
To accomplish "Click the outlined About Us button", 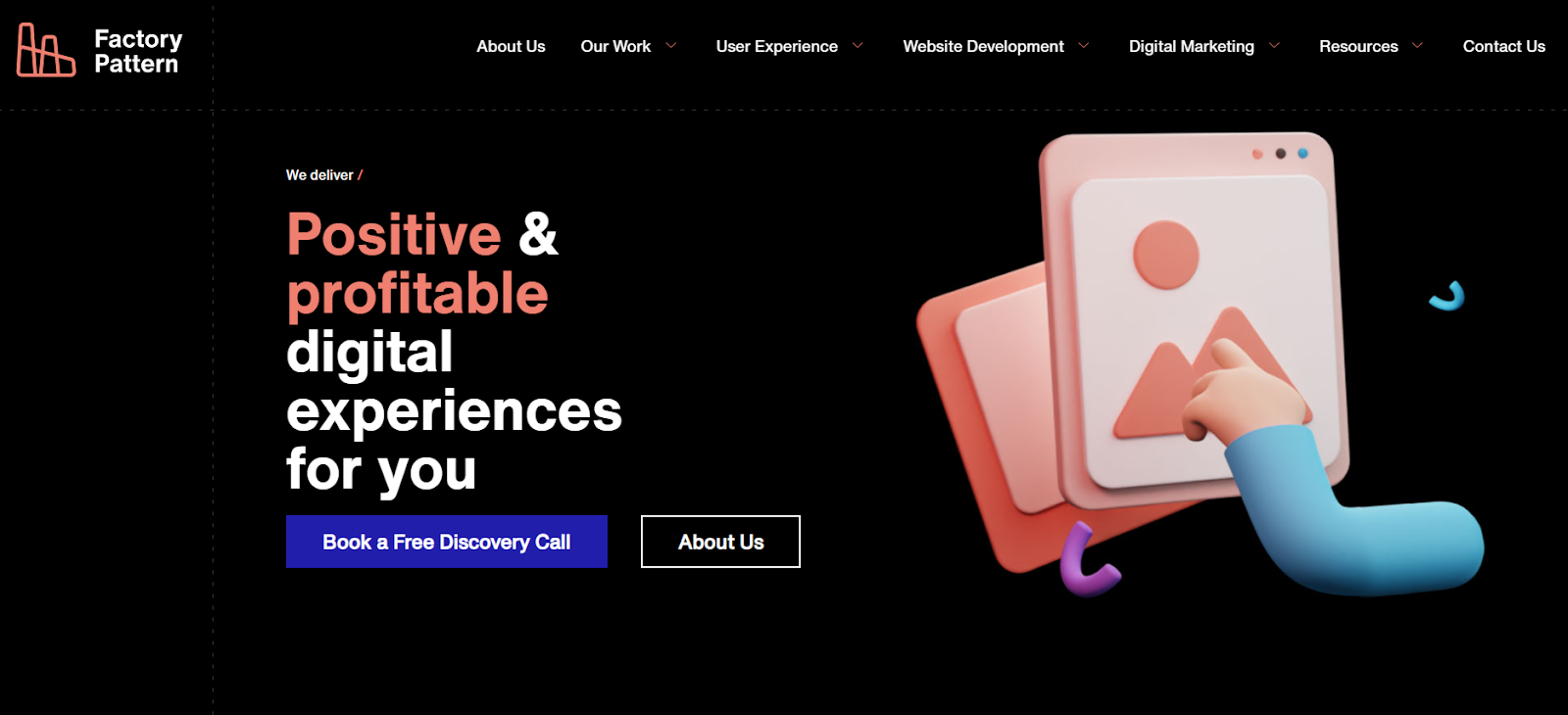I will pyautogui.click(x=720, y=542).
